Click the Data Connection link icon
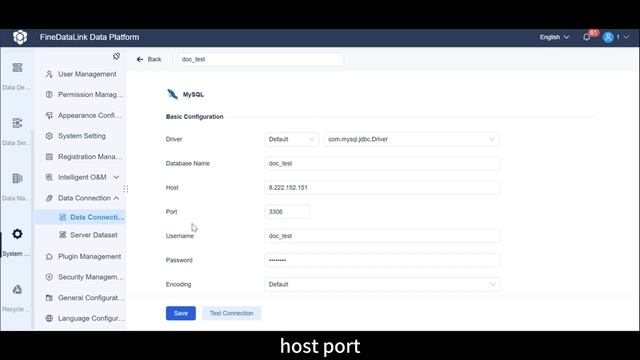The height and width of the screenshot is (360, 640). [49, 198]
